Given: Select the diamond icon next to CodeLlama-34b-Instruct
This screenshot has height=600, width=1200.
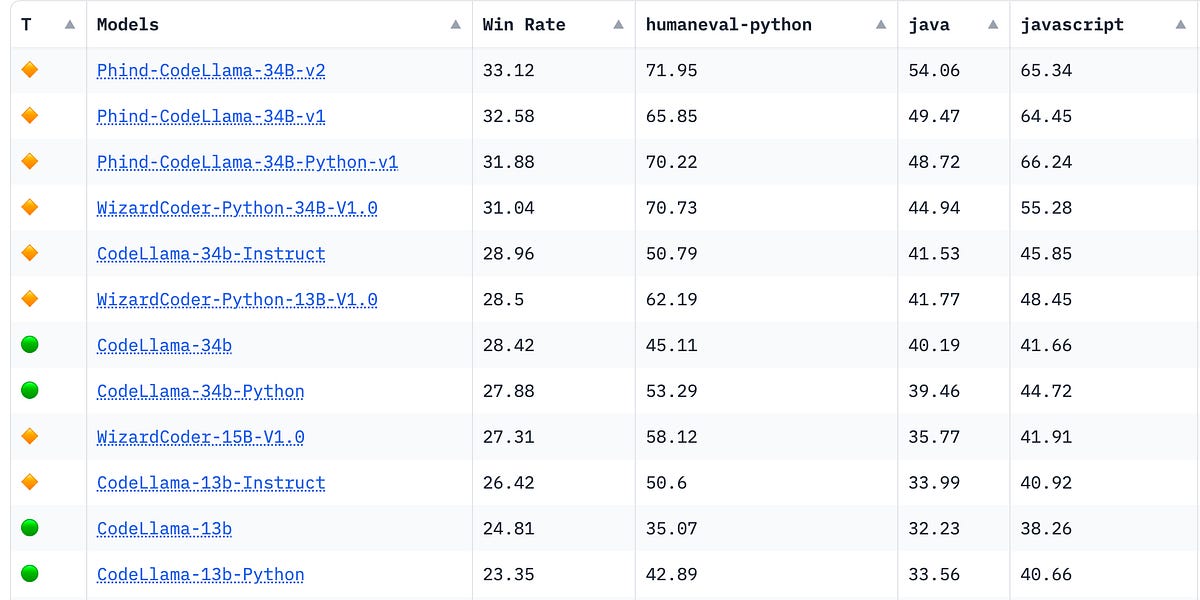Looking at the screenshot, I should click(x=30, y=253).
